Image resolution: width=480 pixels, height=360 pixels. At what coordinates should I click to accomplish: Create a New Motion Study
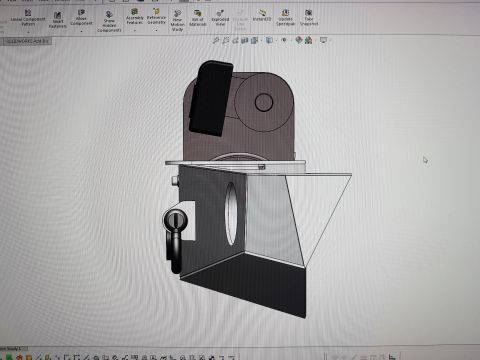pyautogui.click(x=177, y=20)
